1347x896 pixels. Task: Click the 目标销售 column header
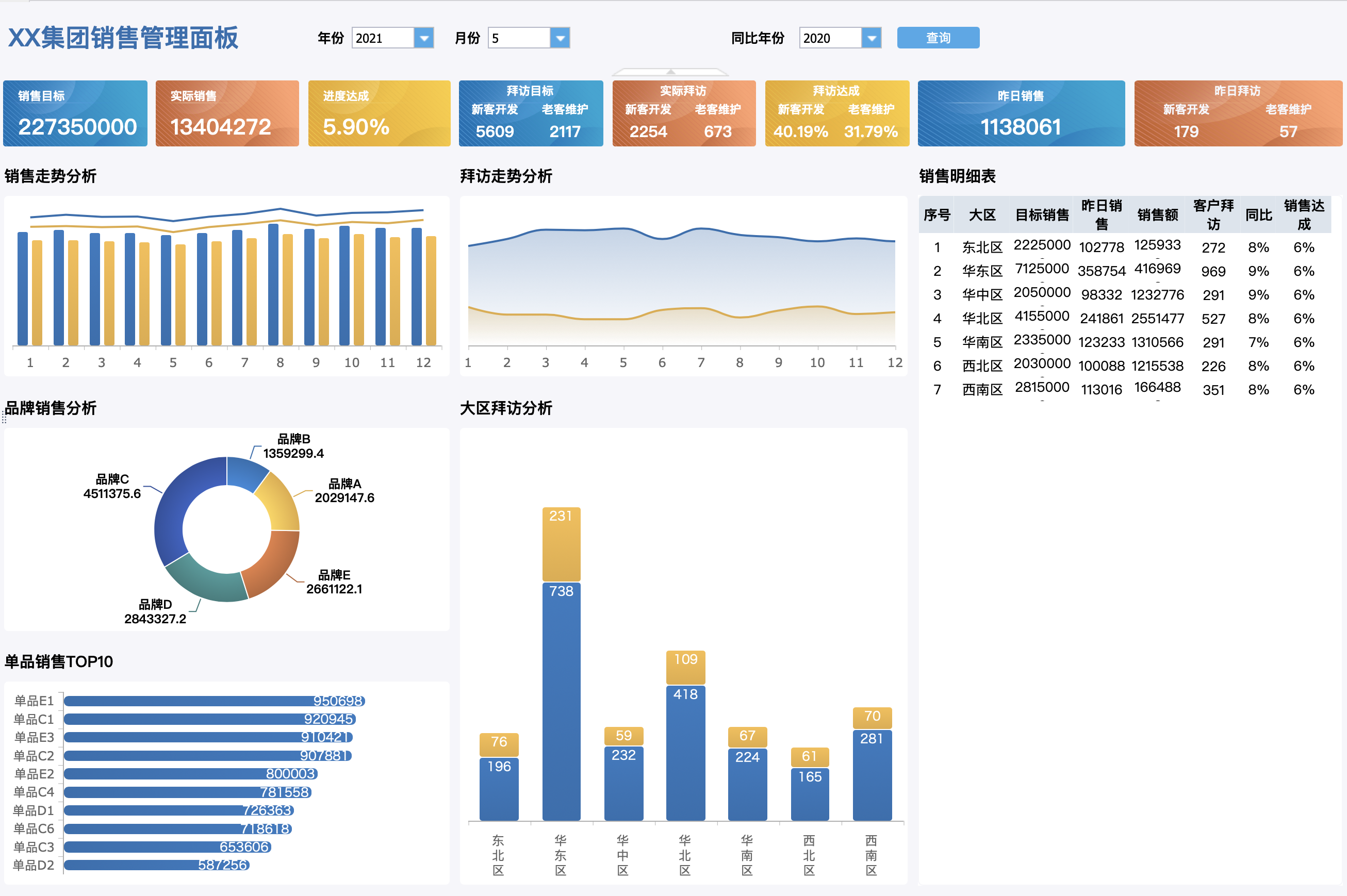1041,215
